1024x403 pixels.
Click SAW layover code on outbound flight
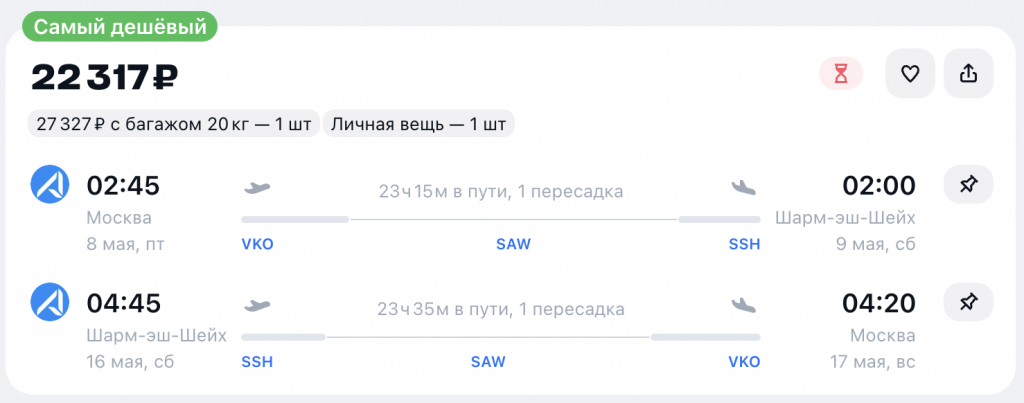[513, 244]
